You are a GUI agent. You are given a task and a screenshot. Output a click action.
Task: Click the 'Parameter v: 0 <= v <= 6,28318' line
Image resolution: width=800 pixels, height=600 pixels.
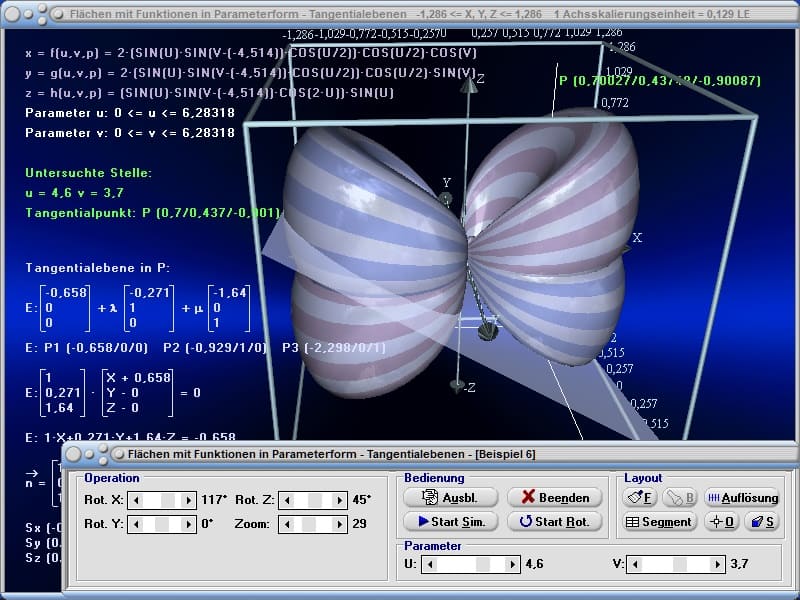pyautogui.click(x=130, y=133)
